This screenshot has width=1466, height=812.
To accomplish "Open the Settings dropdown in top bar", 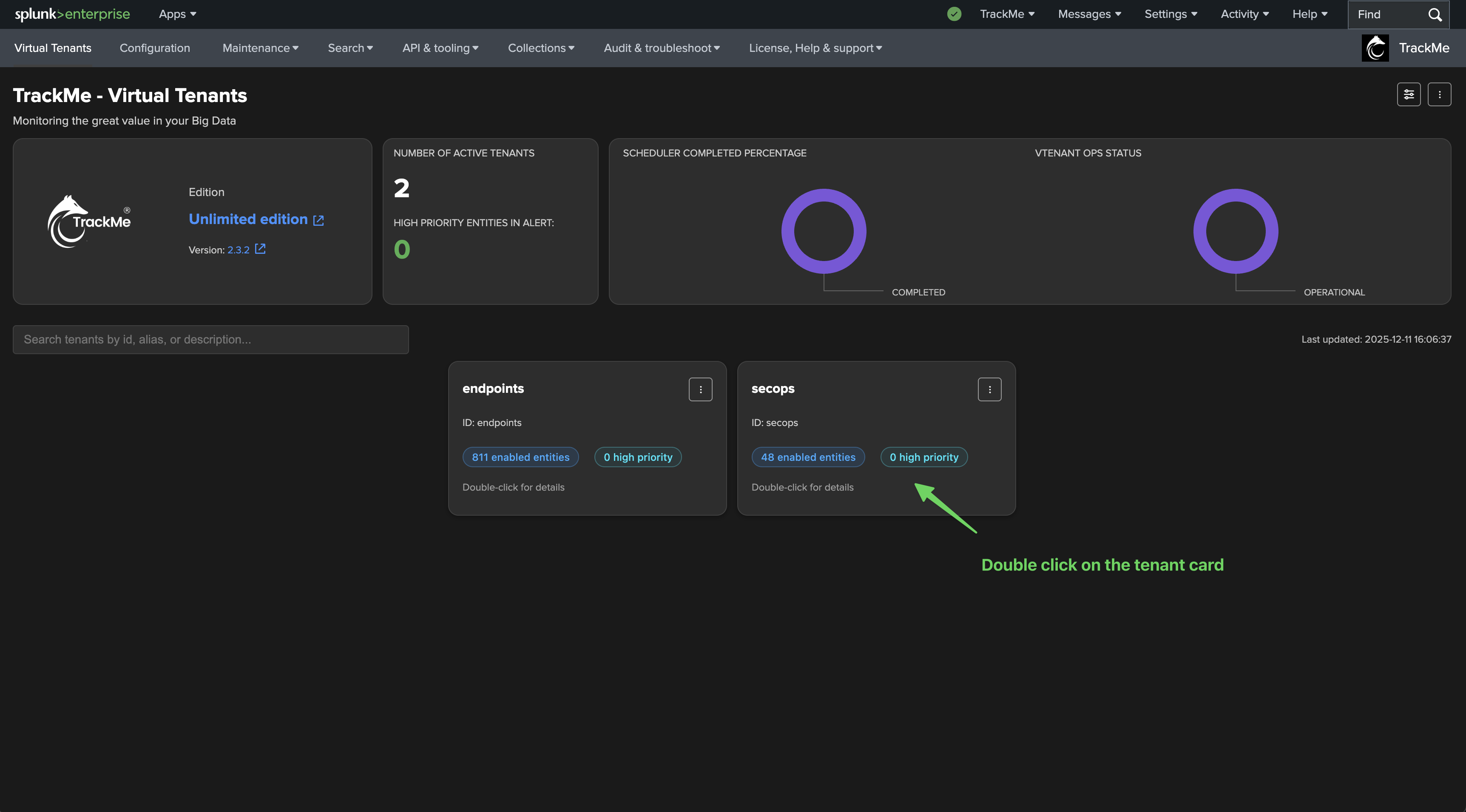I will (x=1171, y=14).
